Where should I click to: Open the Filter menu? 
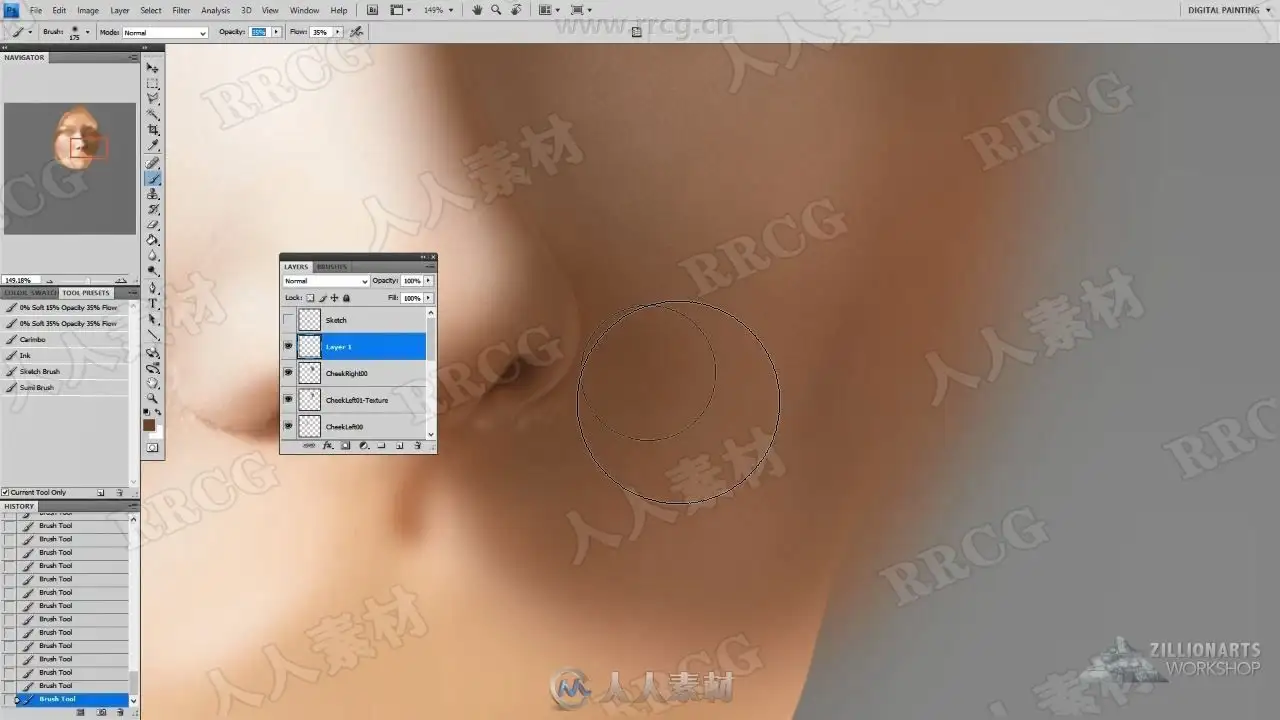pyautogui.click(x=181, y=10)
